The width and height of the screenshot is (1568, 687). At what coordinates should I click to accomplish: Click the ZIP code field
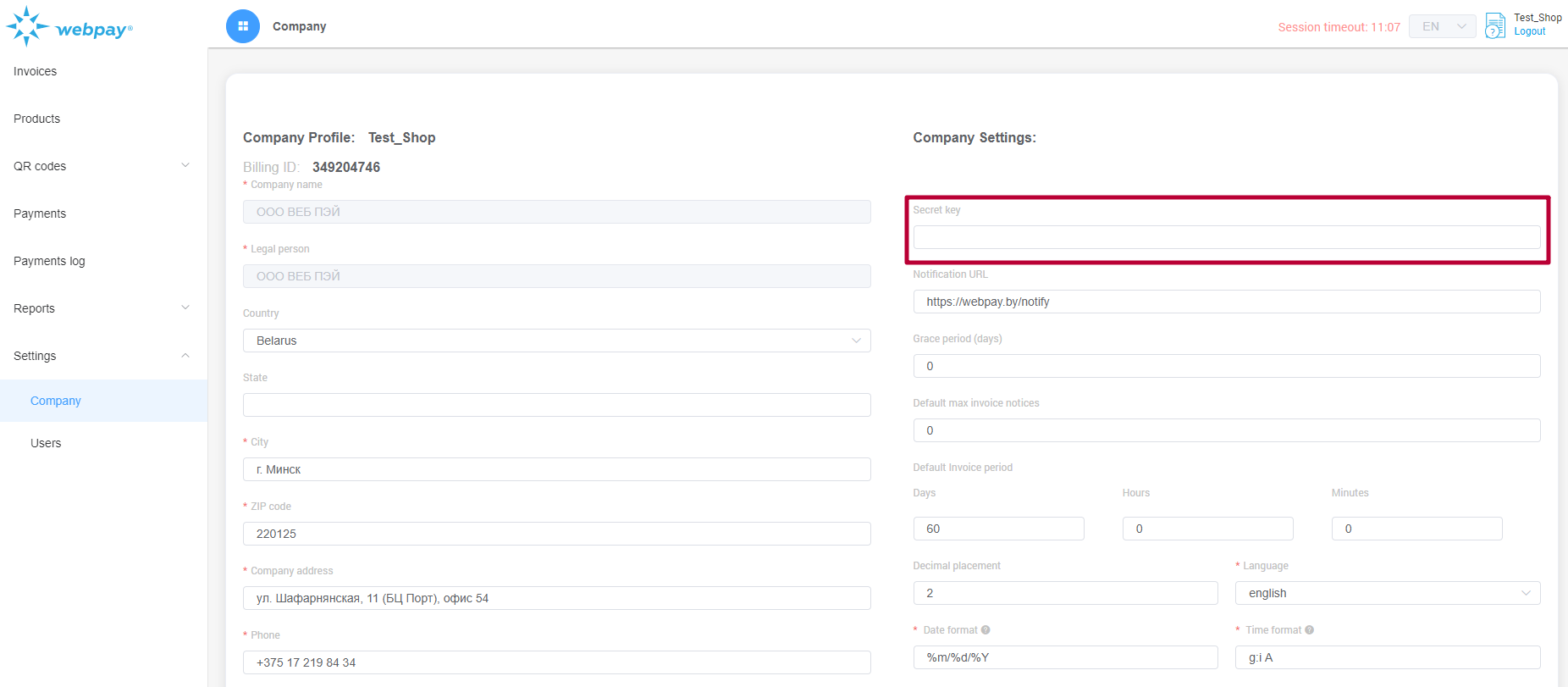click(x=556, y=534)
